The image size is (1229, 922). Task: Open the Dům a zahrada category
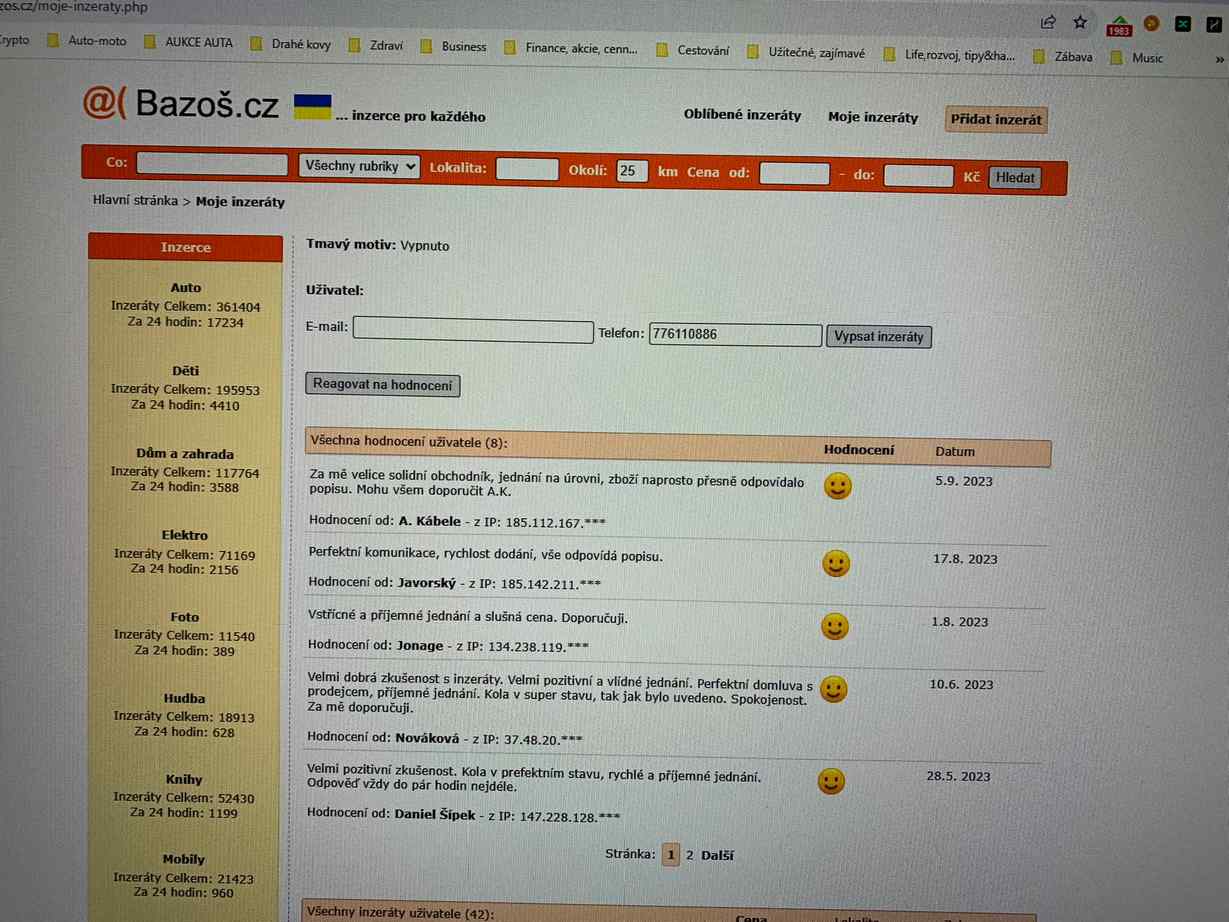tap(185, 454)
